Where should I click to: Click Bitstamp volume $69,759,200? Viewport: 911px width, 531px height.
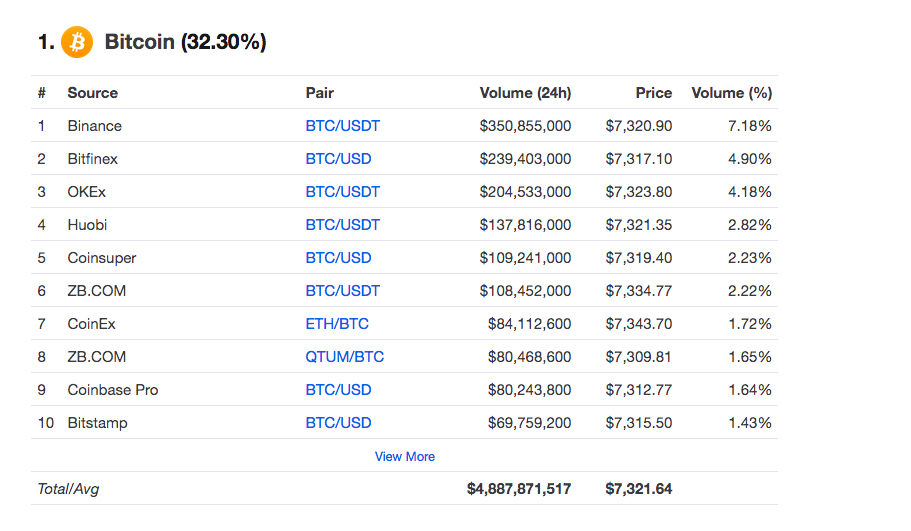pyautogui.click(x=529, y=423)
